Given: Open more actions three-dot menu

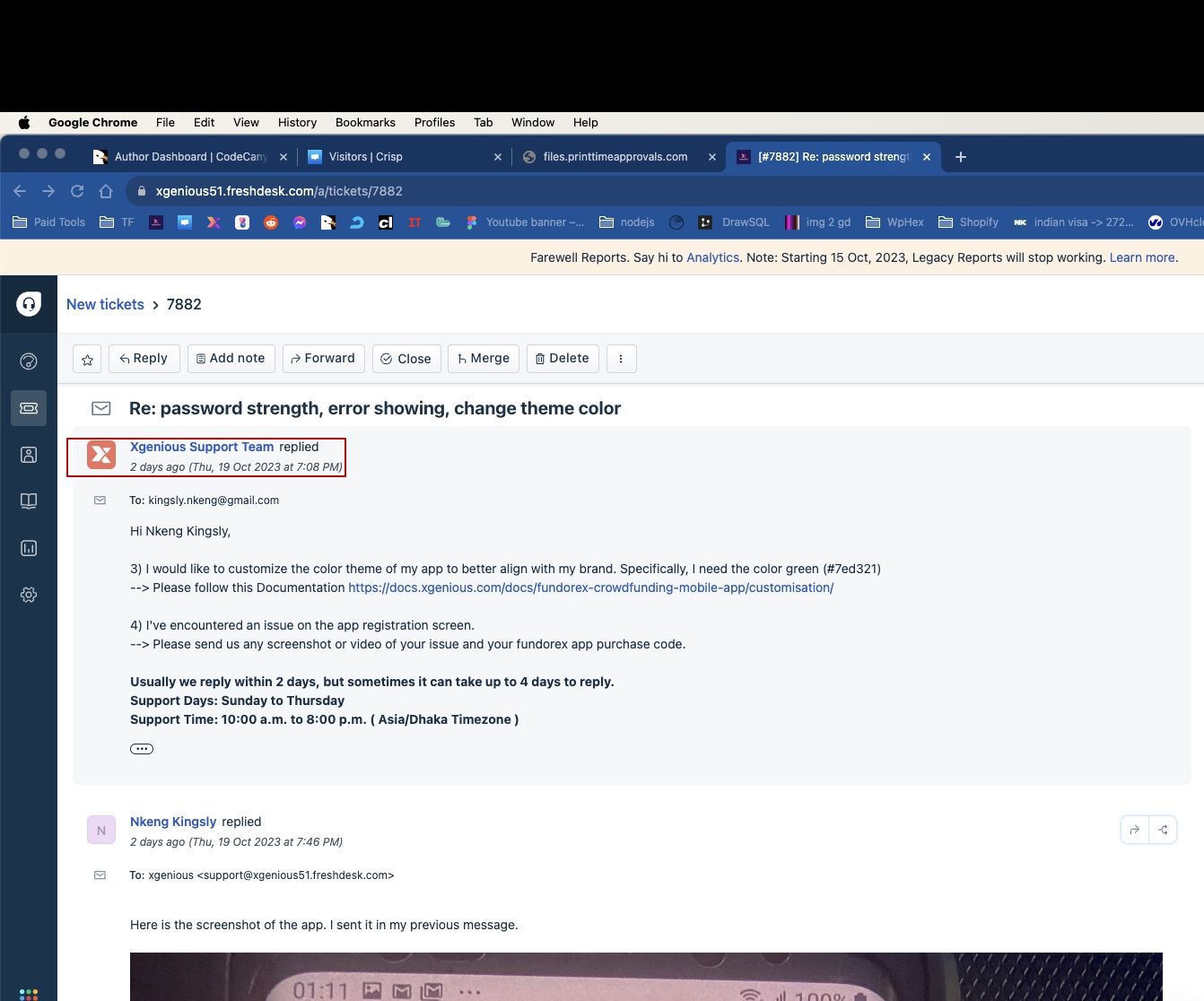Looking at the screenshot, I should click(621, 359).
